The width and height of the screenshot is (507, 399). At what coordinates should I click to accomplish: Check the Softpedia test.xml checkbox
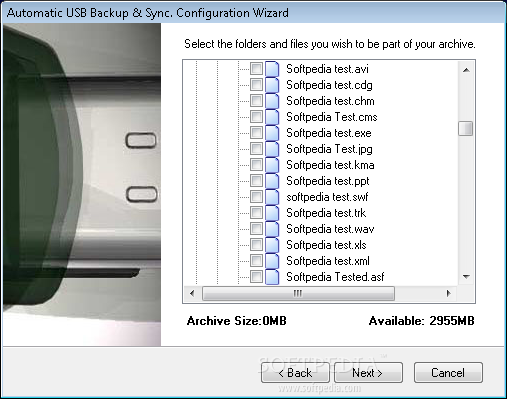(256, 261)
